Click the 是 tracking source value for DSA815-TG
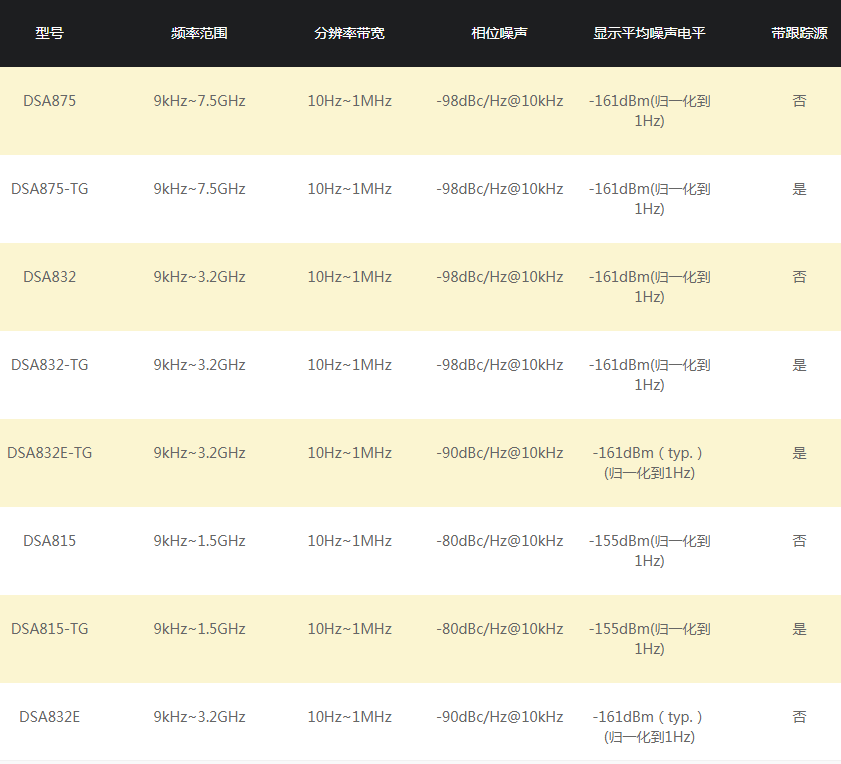Viewport: 841px width, 764px height. pyautogui.click(x=799, y=629)
